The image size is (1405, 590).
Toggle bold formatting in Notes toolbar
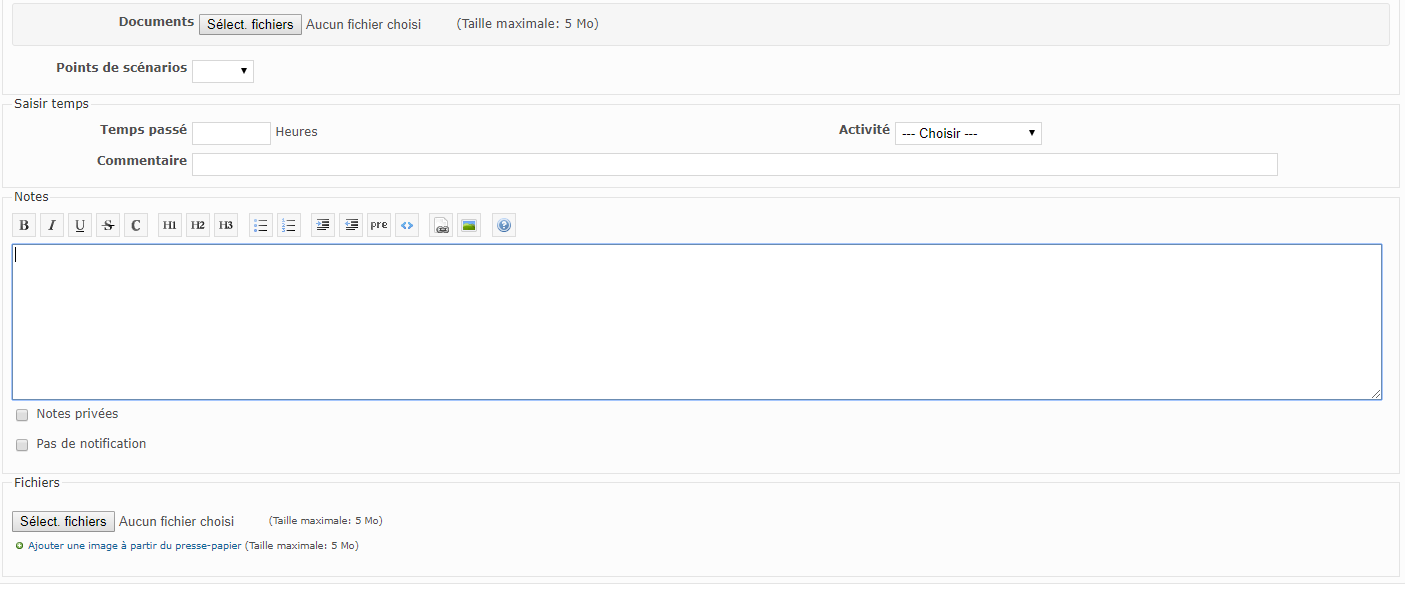(x=24, y=226)
